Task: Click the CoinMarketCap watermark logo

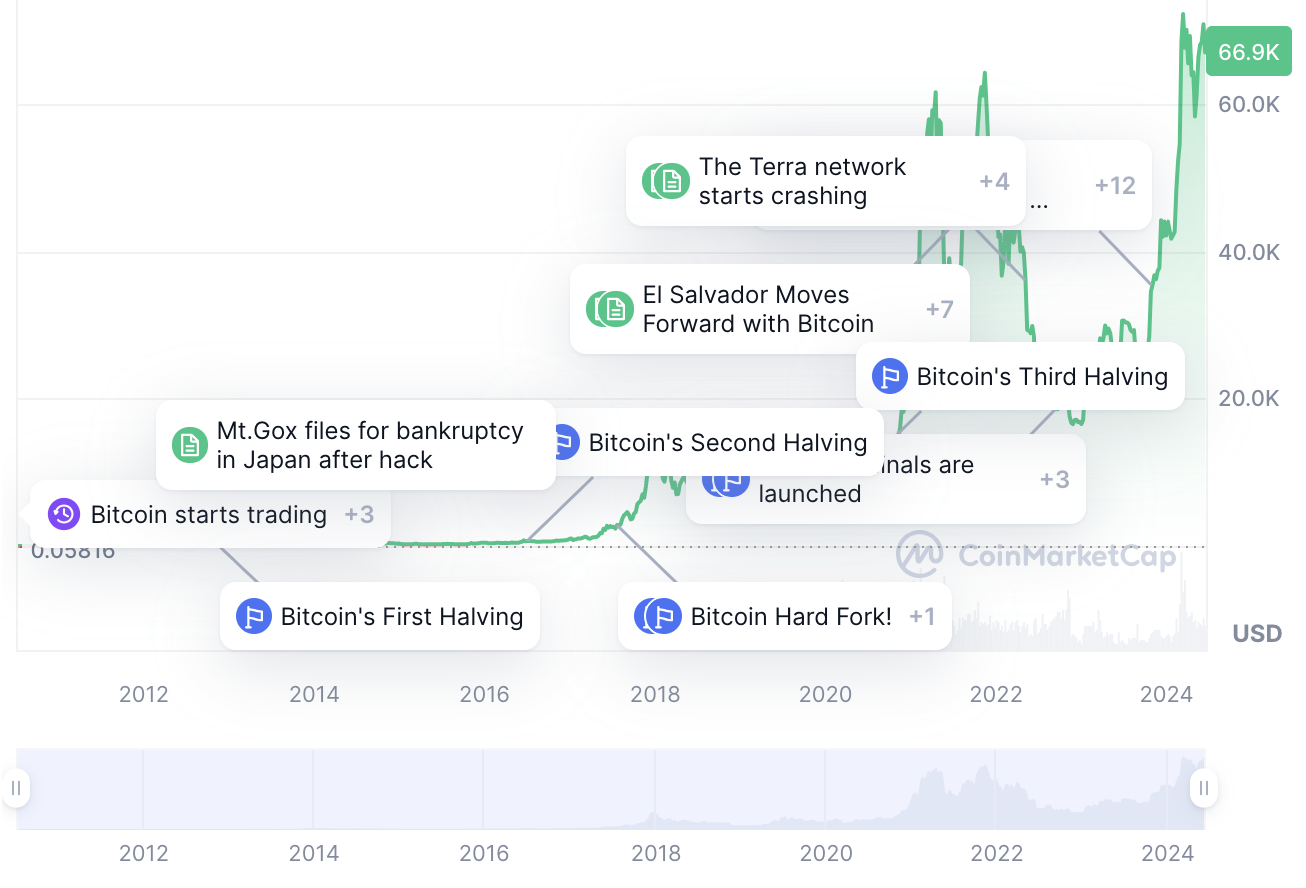Action: [1036, 554]
